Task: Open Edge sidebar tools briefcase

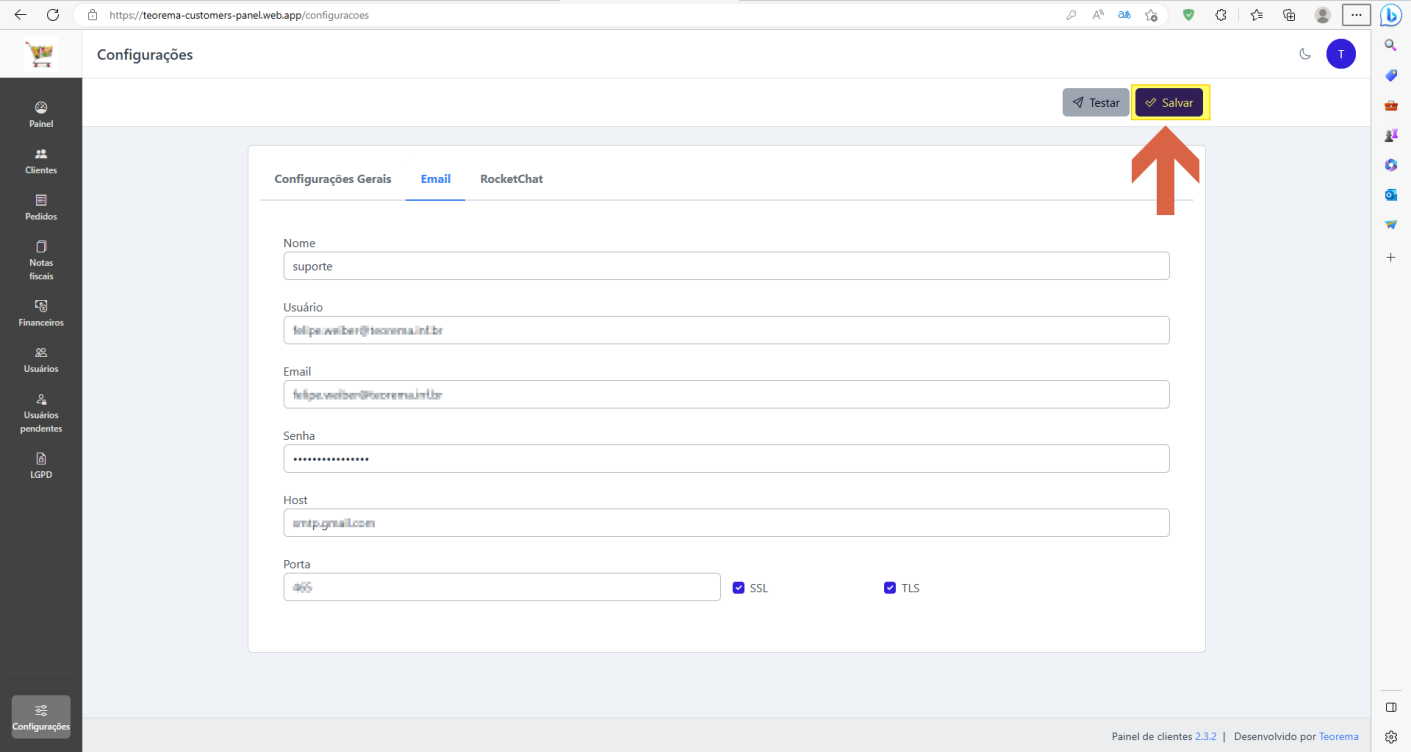Action: coord(1390,105)
